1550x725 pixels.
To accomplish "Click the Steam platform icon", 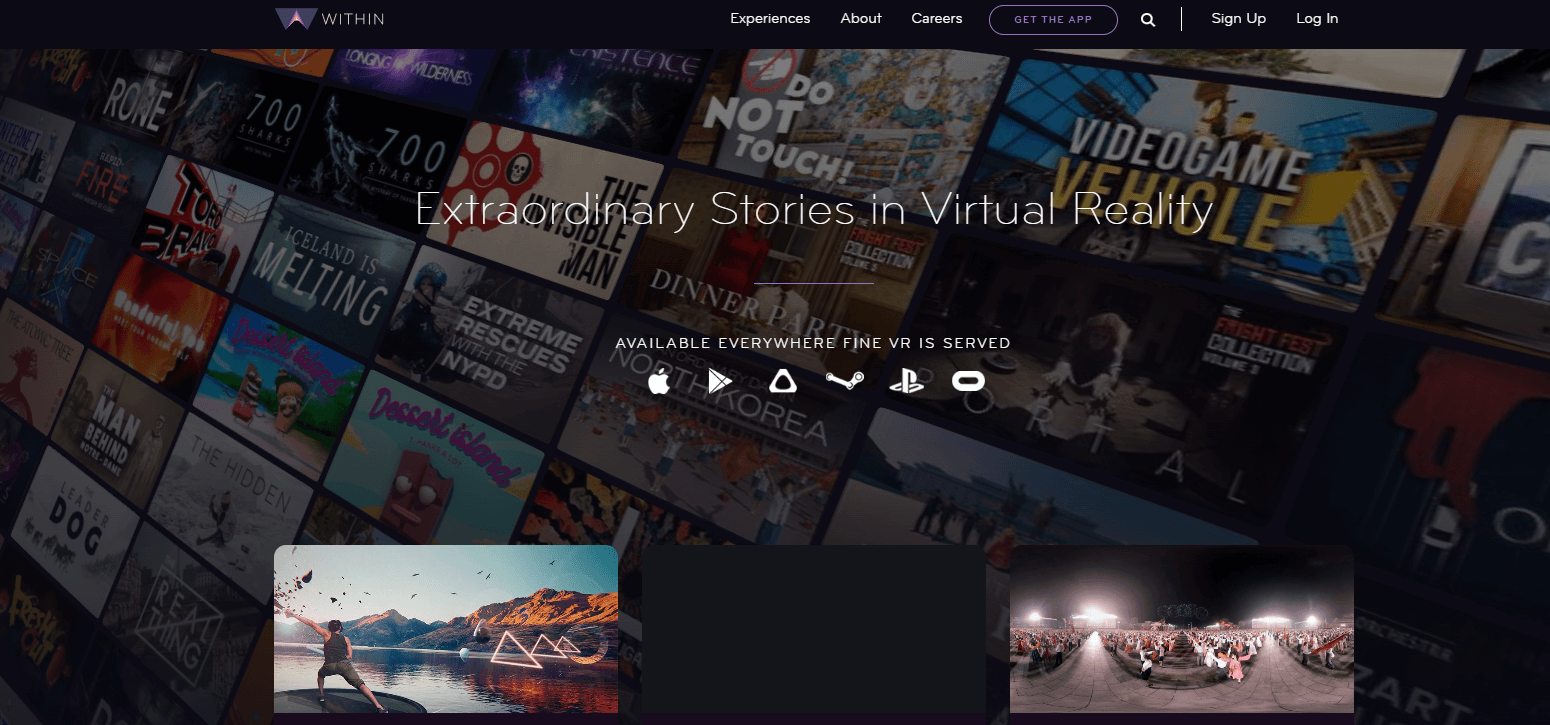I will point(845,380).
